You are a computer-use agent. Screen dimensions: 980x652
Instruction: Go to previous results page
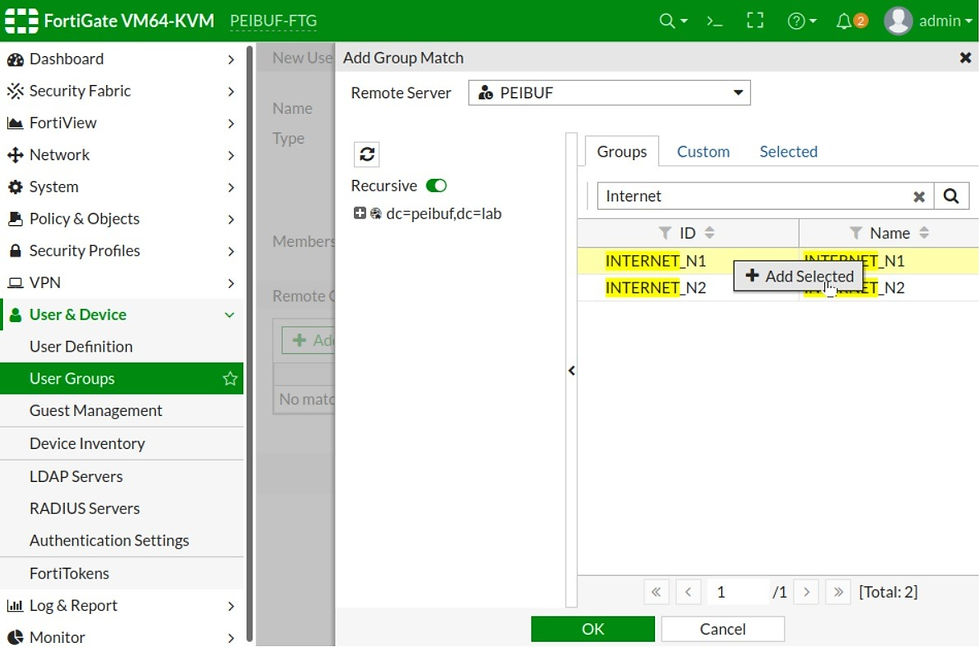click(688, 592)
